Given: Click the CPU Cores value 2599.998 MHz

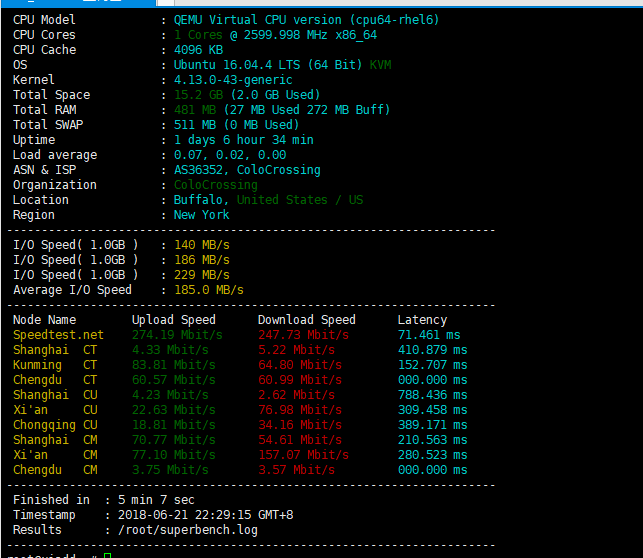Looking at the screenshot, I should coord(285,35).
